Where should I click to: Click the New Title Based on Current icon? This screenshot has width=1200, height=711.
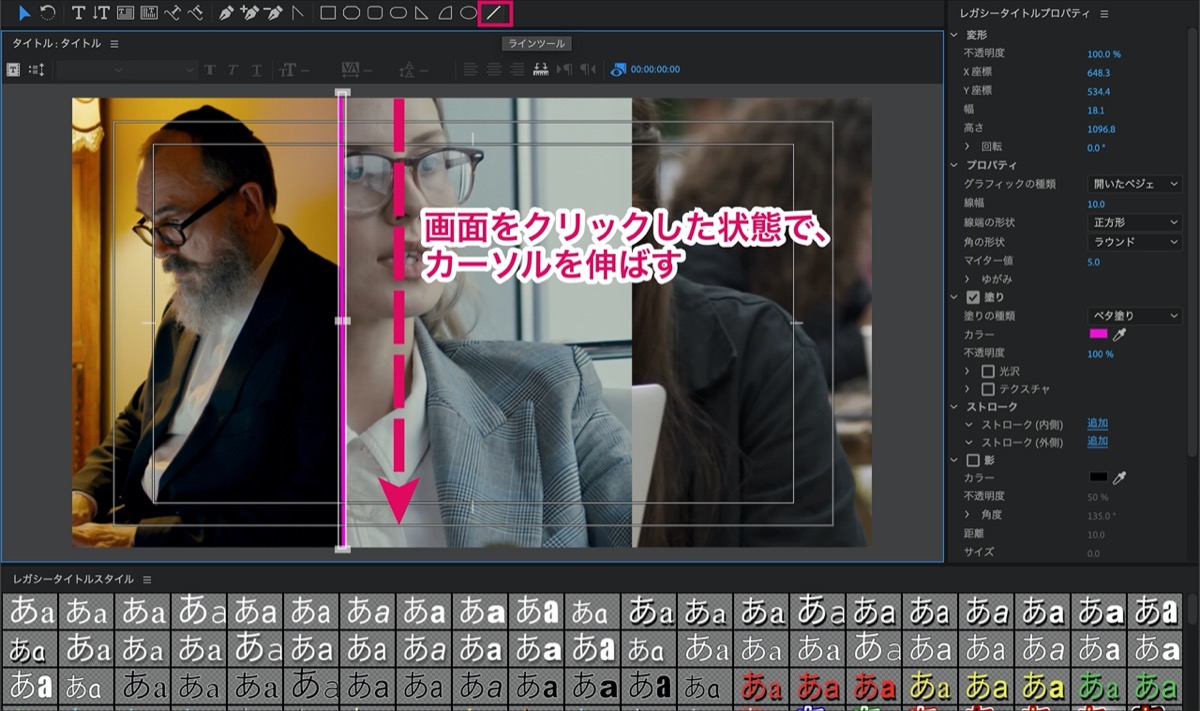click(14, 69)
